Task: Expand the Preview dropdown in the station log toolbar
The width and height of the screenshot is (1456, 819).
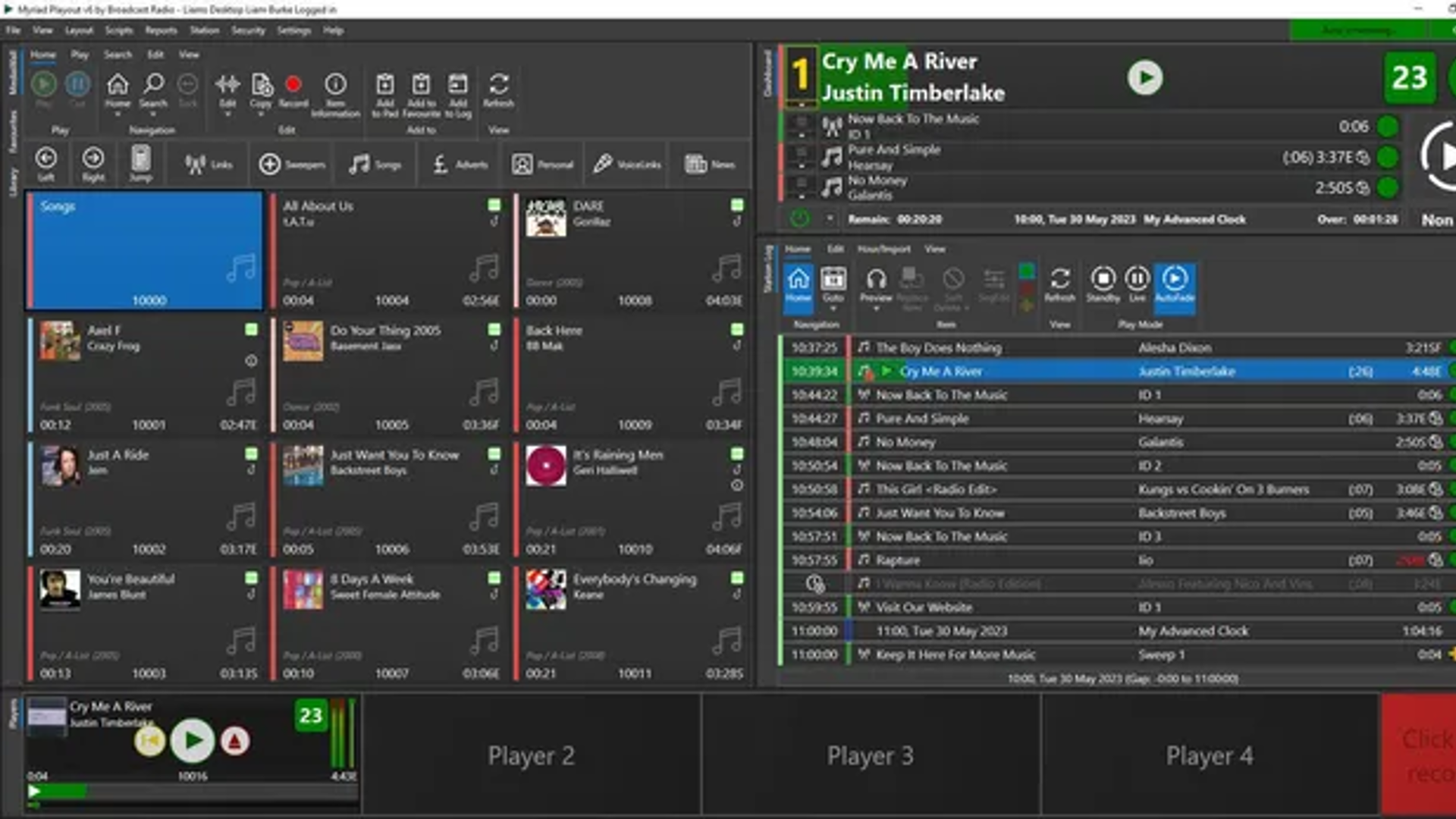Action: pos(876,309)
